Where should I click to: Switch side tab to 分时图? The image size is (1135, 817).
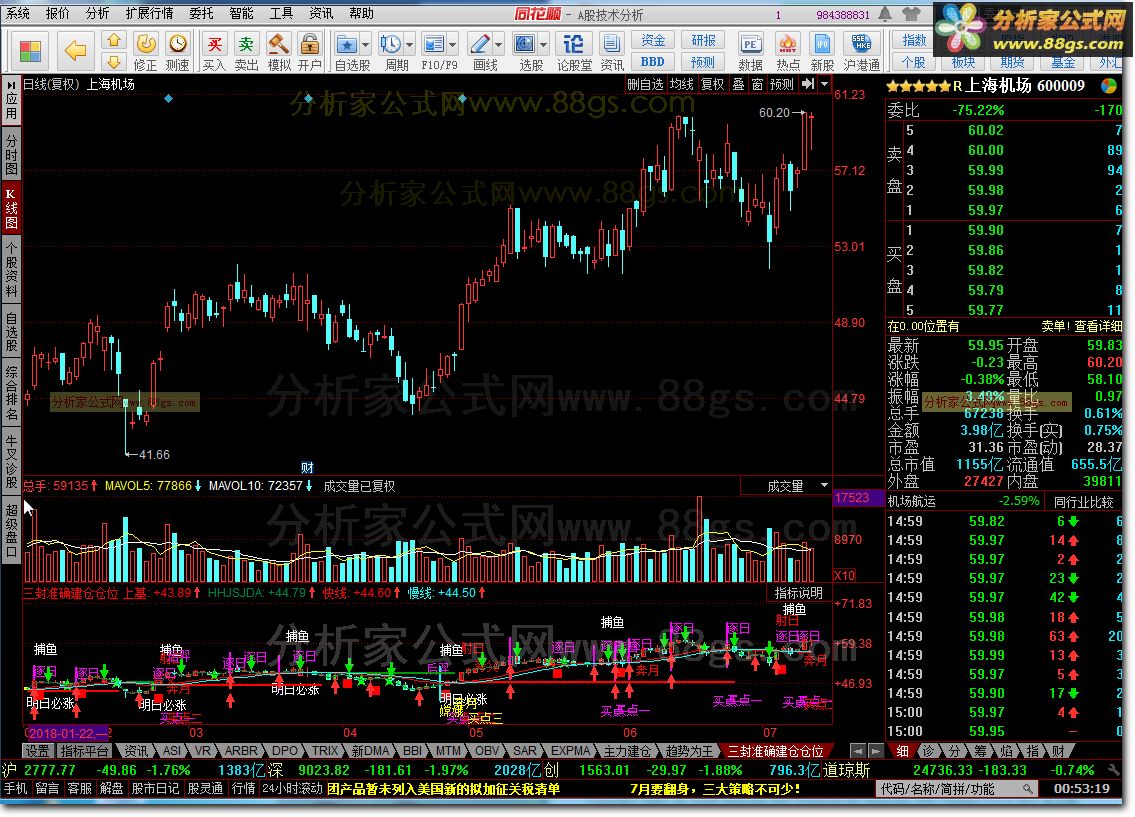(11, 154)
